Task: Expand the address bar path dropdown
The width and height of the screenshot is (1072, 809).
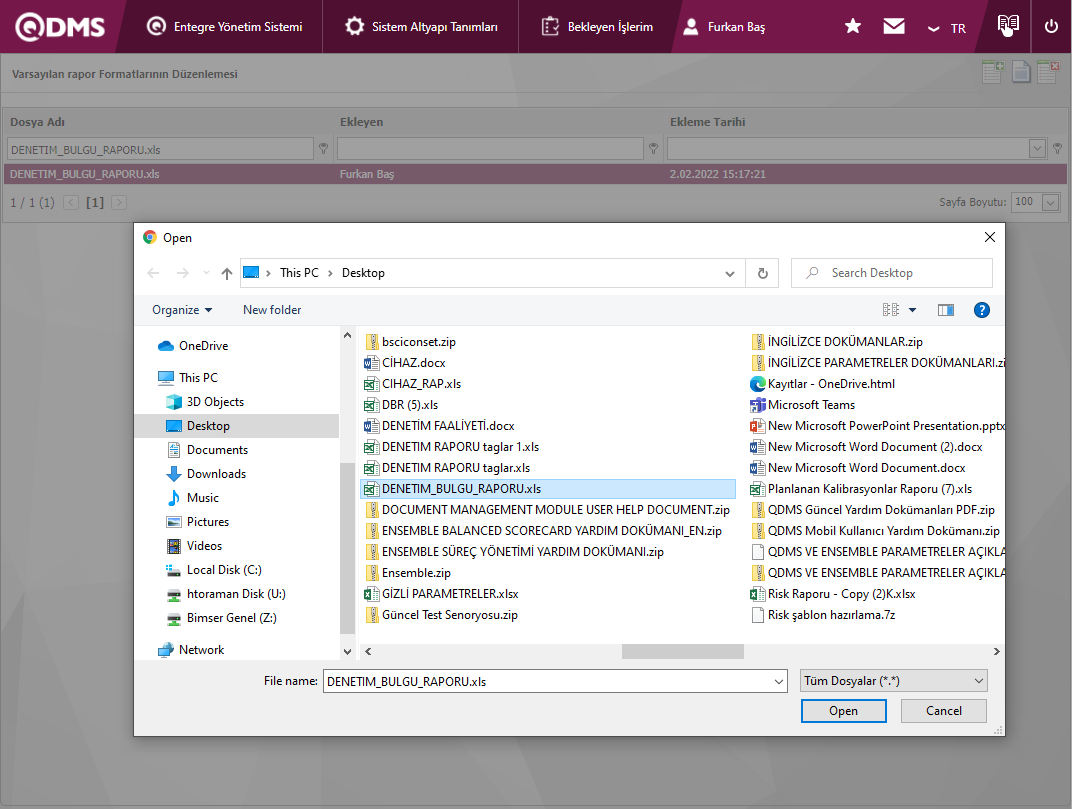Action: point(729,274)
